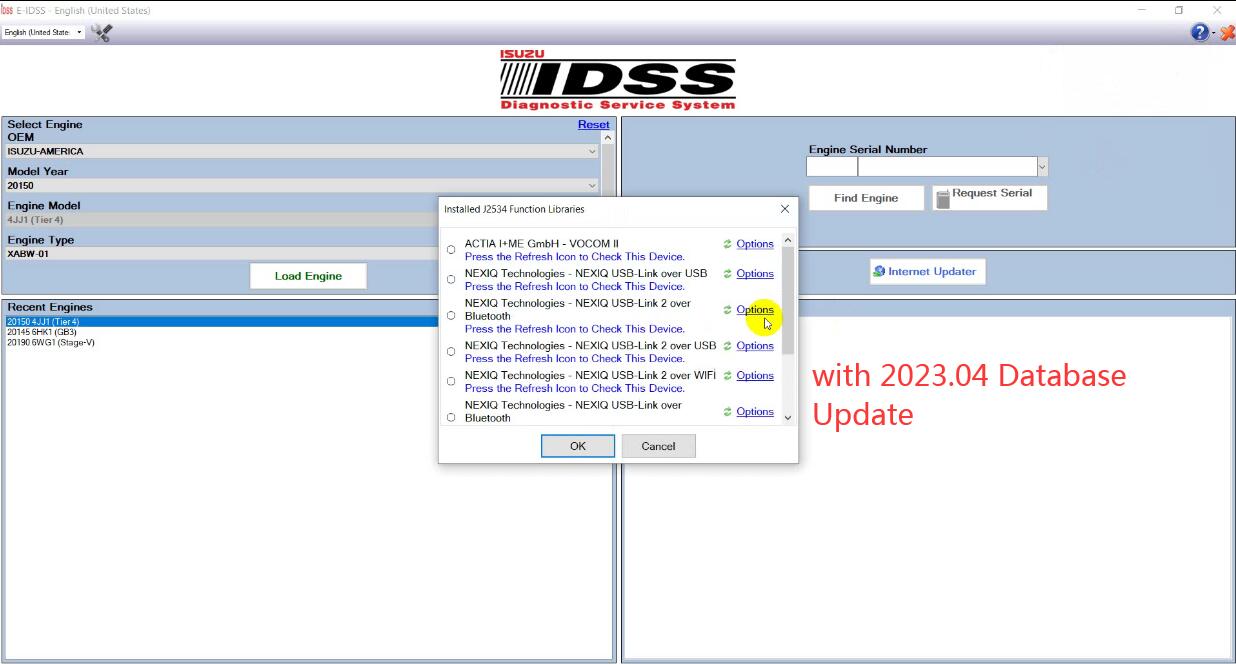This screenshot has height=664, width=1236.
Task: Select NEXIQ USB-Link 2 over USB radio
Action: click(451, 352)
